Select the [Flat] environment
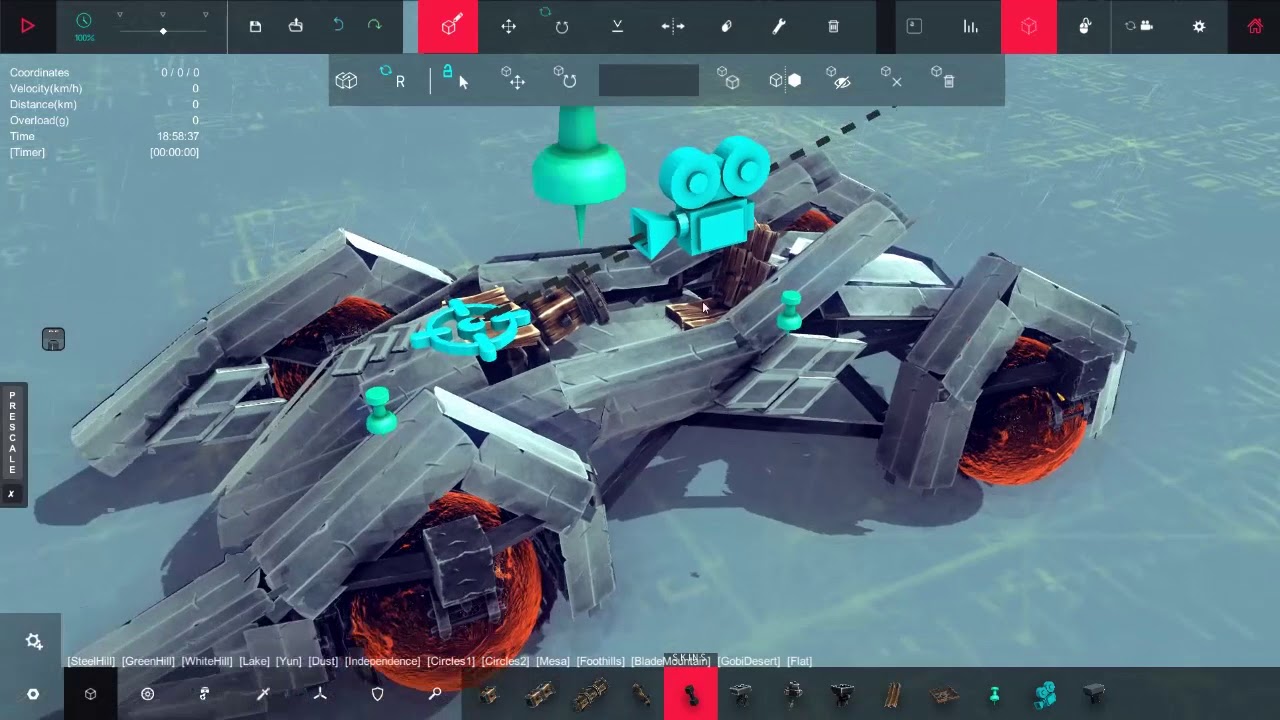This screenshot has width=1280, height=720. tap(799, 661)
